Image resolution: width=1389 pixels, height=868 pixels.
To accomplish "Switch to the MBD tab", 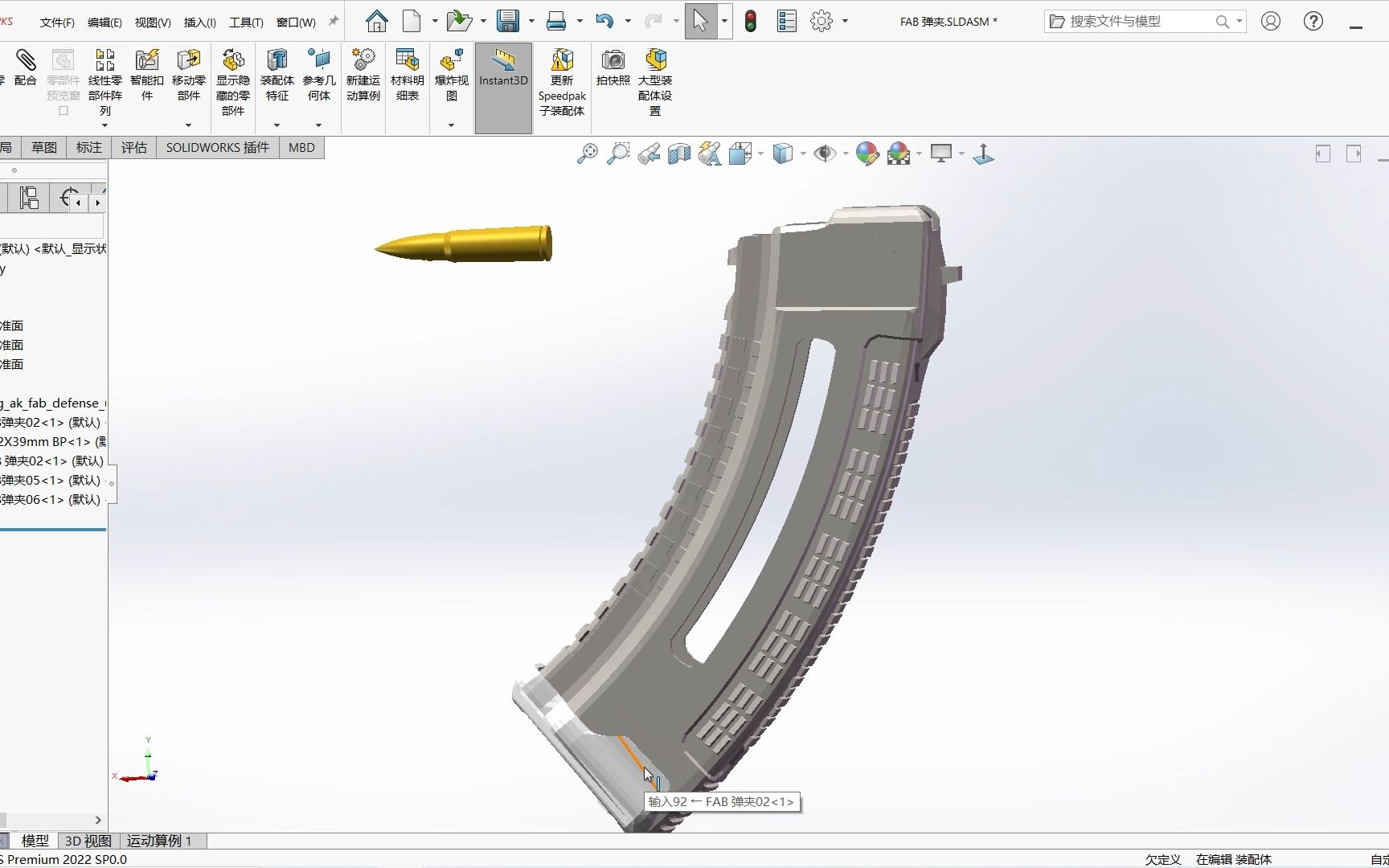I will pos(301,148).
